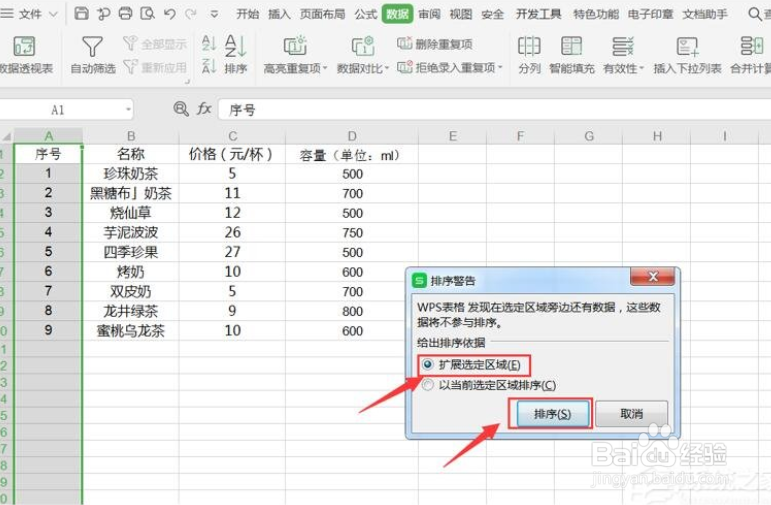Click the 插入下拉列表 icon
771x505 pixels.
coord(687,46)
